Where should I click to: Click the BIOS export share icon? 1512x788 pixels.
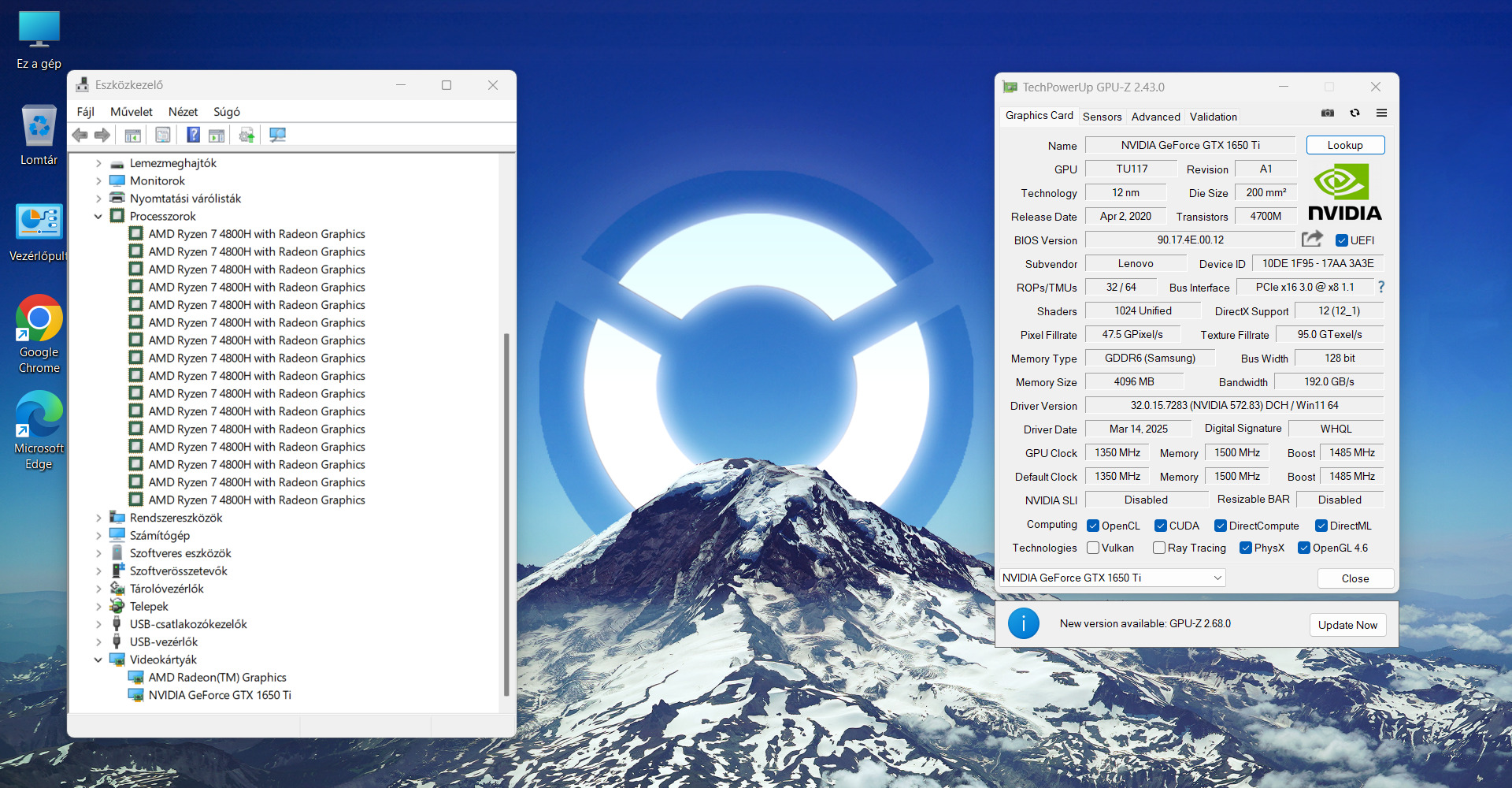(x=1312, y=239)
